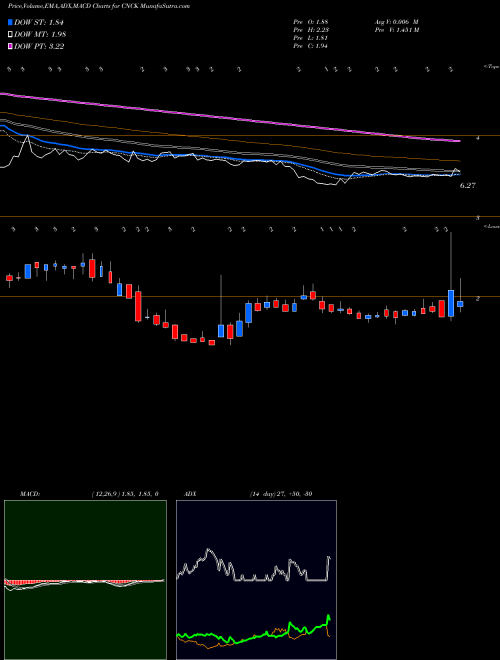Click the MACD '(12,26,9) 1.85, 1.85, 0' values
The width and height of the screenshot is (500, 660).
[x=125, y=494]
